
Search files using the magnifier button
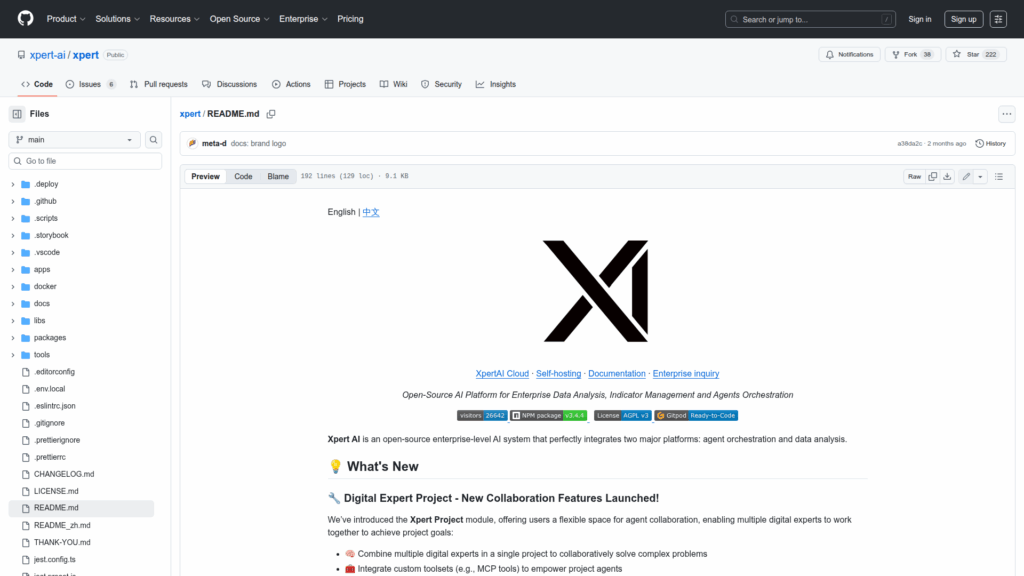tap(153, 140)
